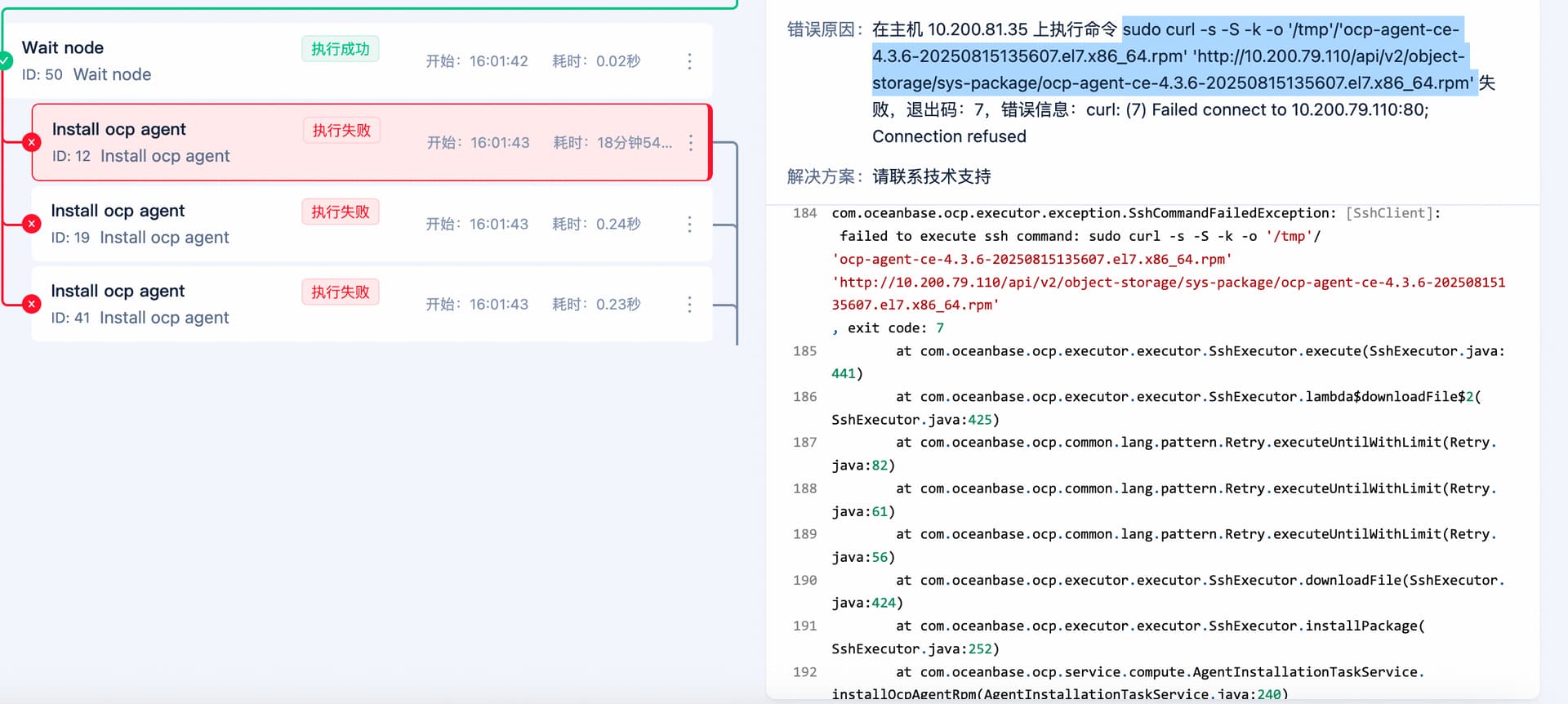Select the Install ocp agent ID 41 task

[118, 291]
